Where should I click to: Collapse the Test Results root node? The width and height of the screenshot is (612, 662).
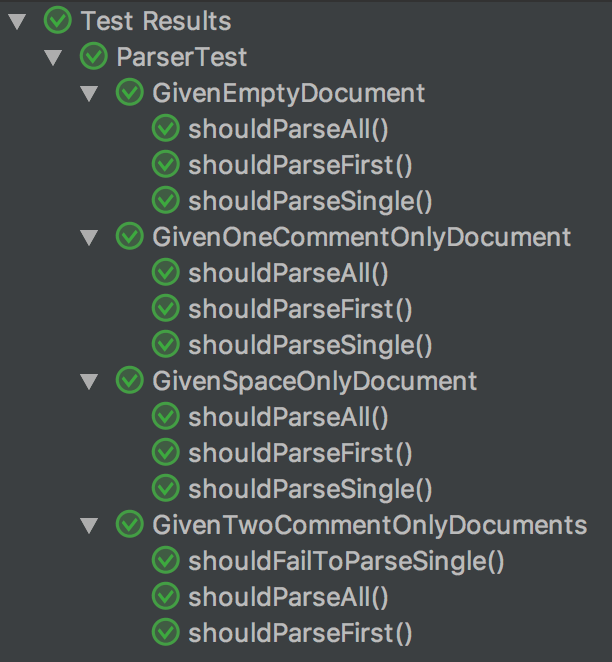click(x=17, y=22)
